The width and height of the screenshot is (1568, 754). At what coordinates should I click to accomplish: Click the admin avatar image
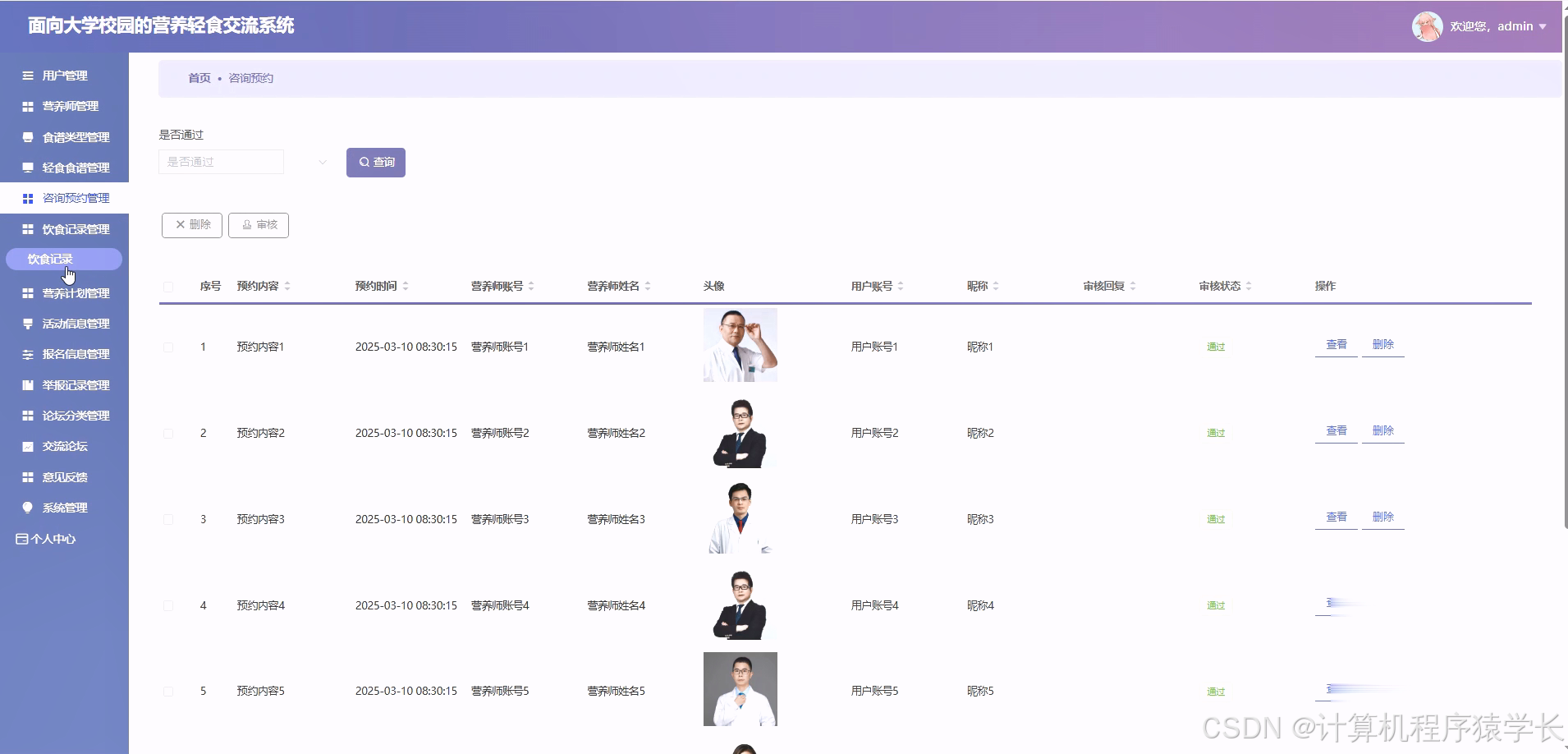pyautogui.click(x=1427, y=26)
